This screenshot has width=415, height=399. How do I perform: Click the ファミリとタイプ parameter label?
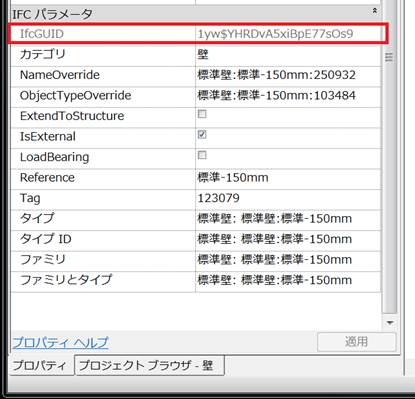coord(66,280)
